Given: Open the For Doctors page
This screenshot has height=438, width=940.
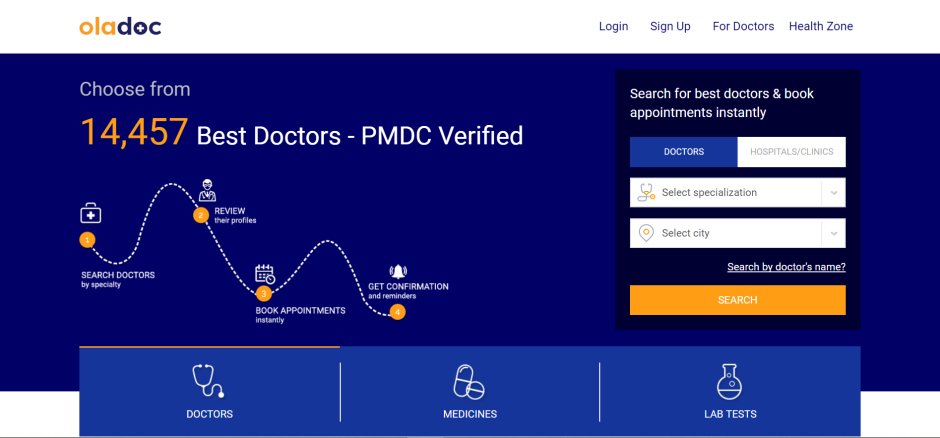Looking at the screenshot, I should (x=743, y=27).
